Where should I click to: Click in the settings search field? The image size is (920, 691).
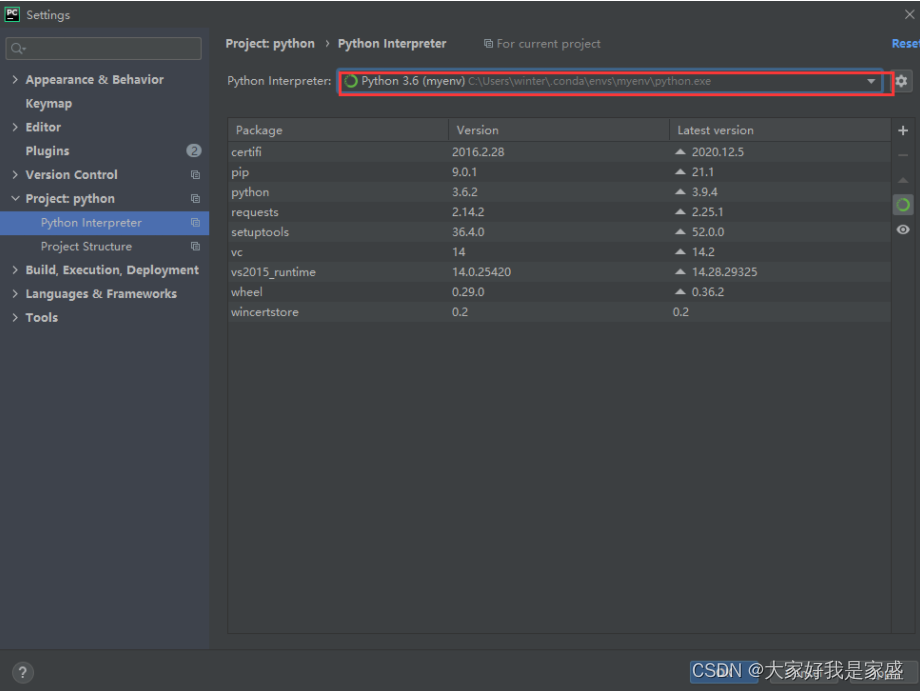(x=103, y=48)
